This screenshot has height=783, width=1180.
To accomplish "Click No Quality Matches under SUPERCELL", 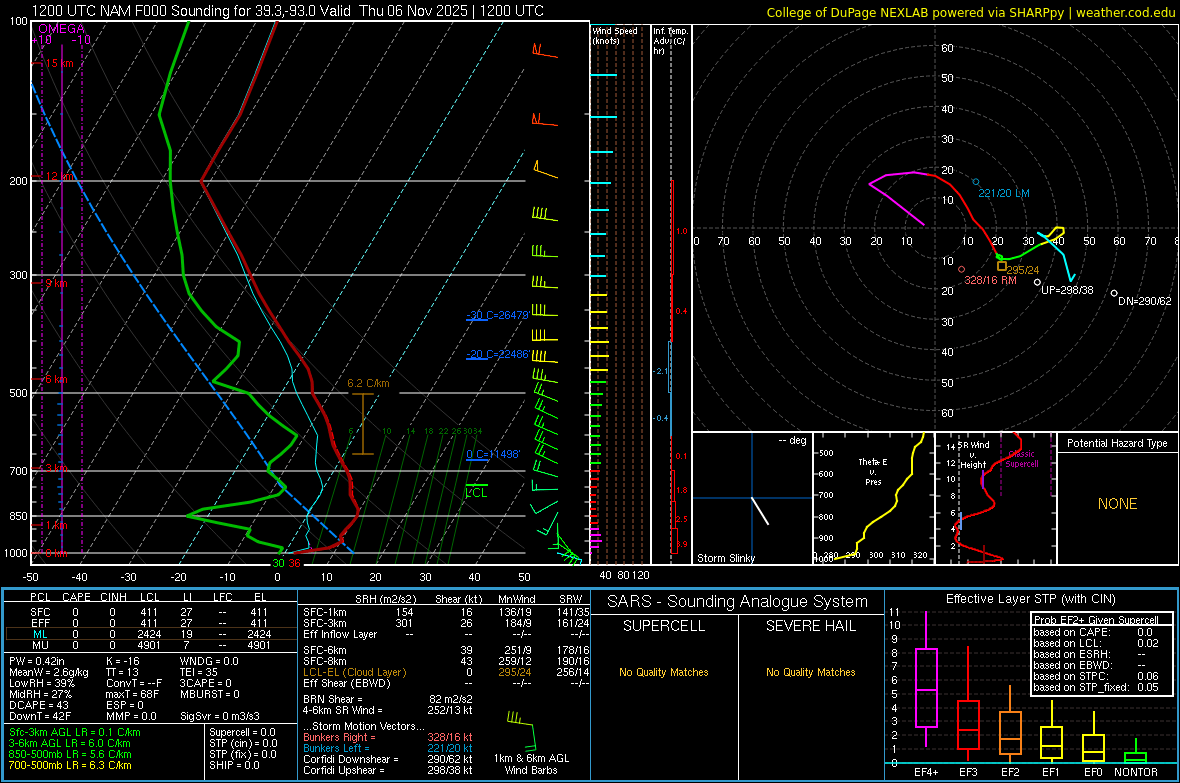I will pos(664,672).
